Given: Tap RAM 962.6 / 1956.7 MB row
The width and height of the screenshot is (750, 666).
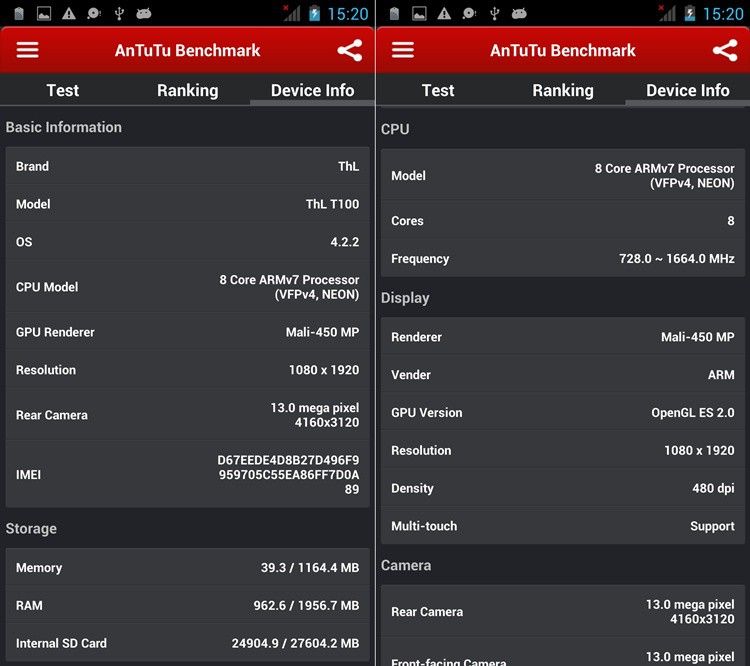Looking at the screenshot, I should tap(188, 605).
